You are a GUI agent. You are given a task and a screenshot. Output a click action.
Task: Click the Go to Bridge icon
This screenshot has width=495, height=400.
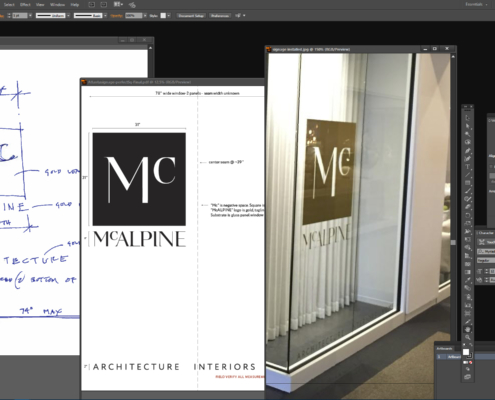[x=91, y=5]
